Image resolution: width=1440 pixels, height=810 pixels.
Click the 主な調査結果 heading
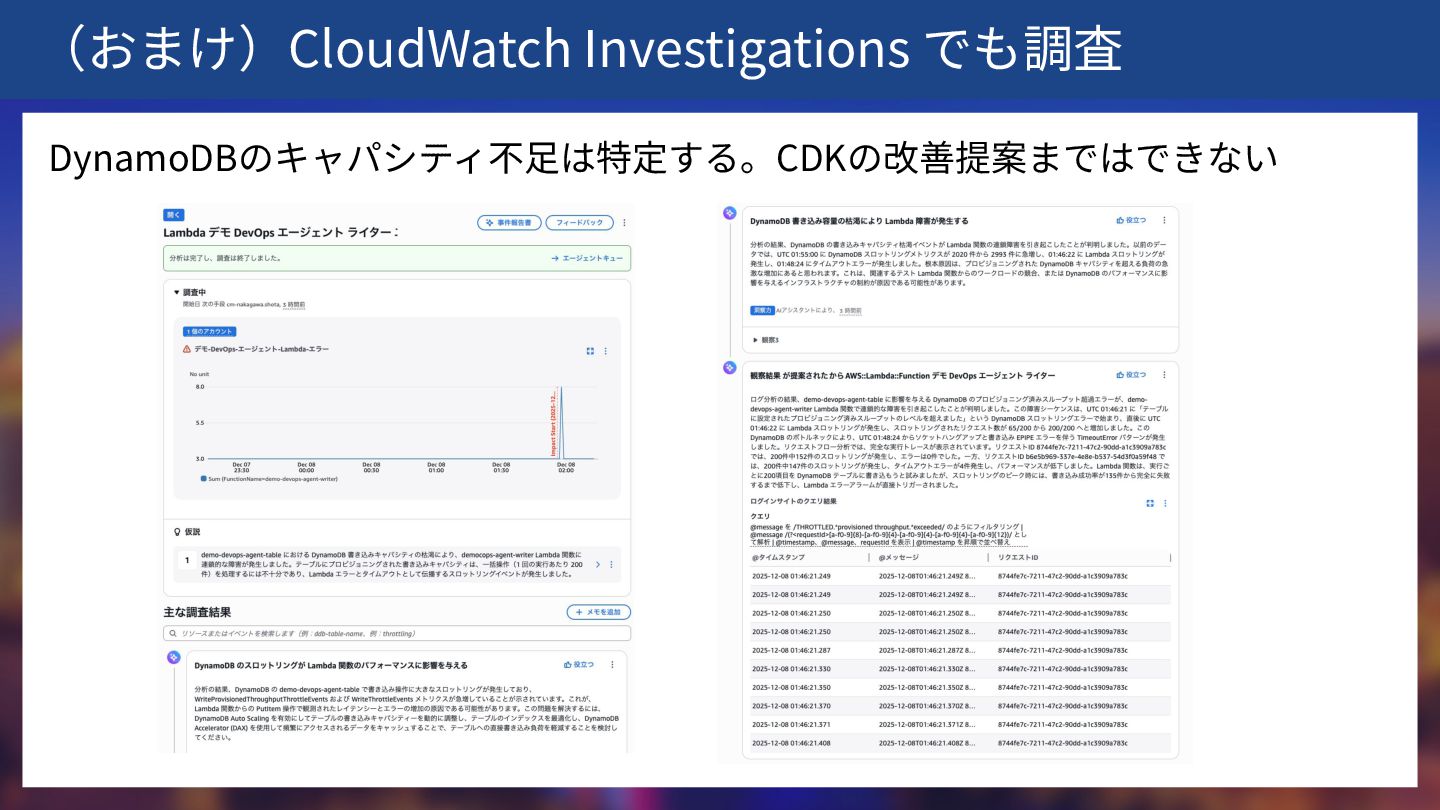point(198,612)
